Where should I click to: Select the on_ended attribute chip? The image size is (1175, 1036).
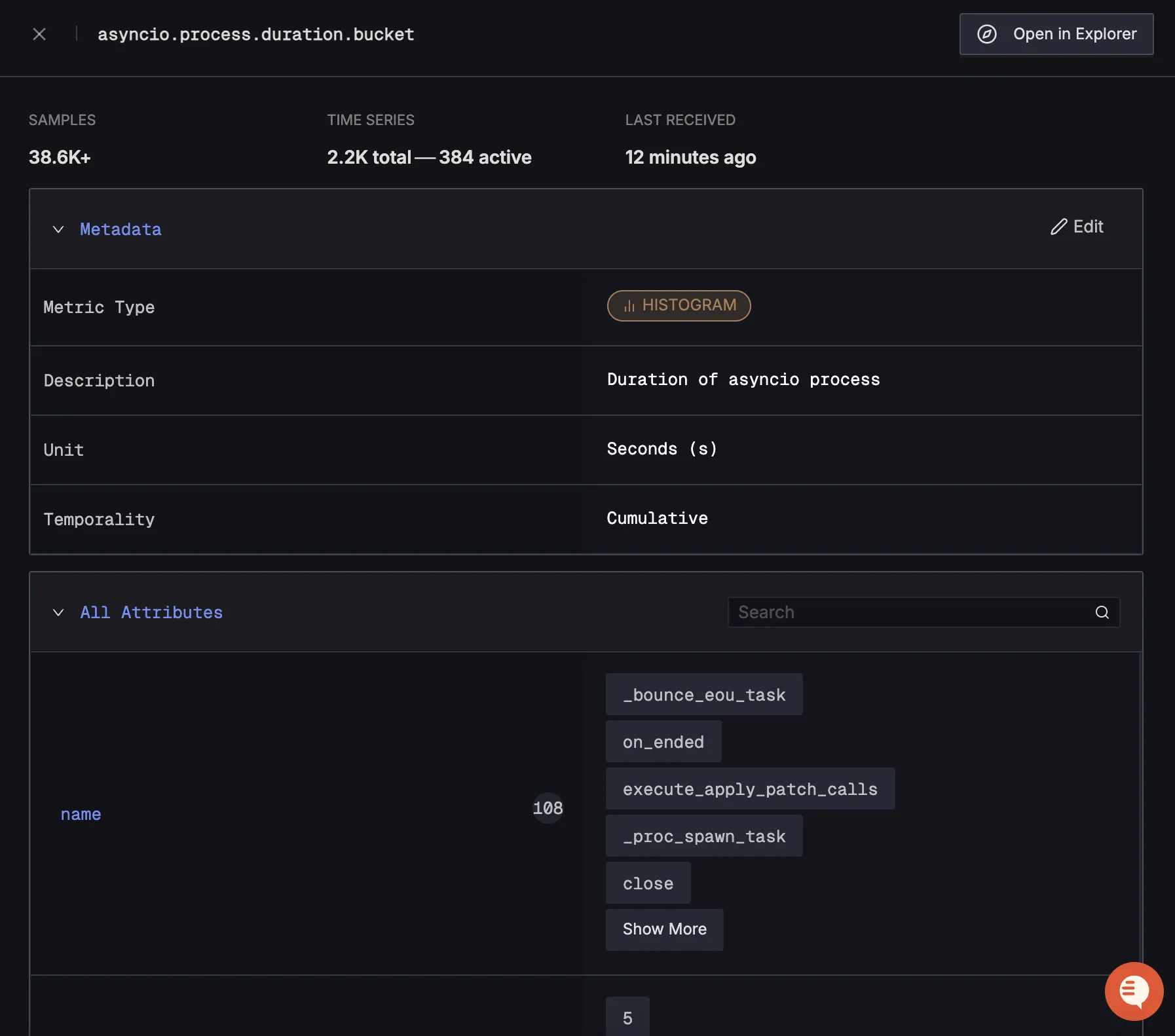663,741
